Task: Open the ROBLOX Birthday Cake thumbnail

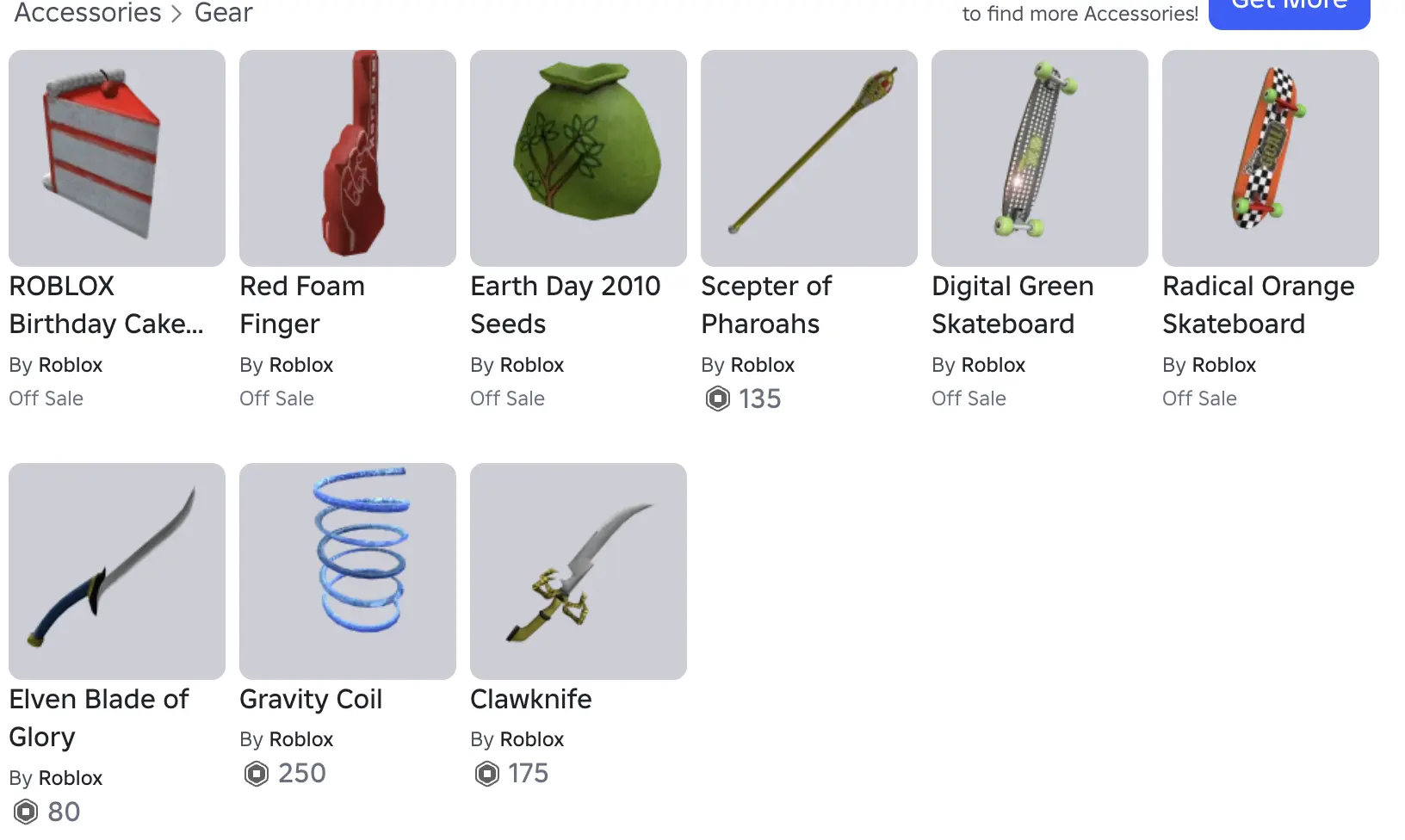Action: click(117, 158)
